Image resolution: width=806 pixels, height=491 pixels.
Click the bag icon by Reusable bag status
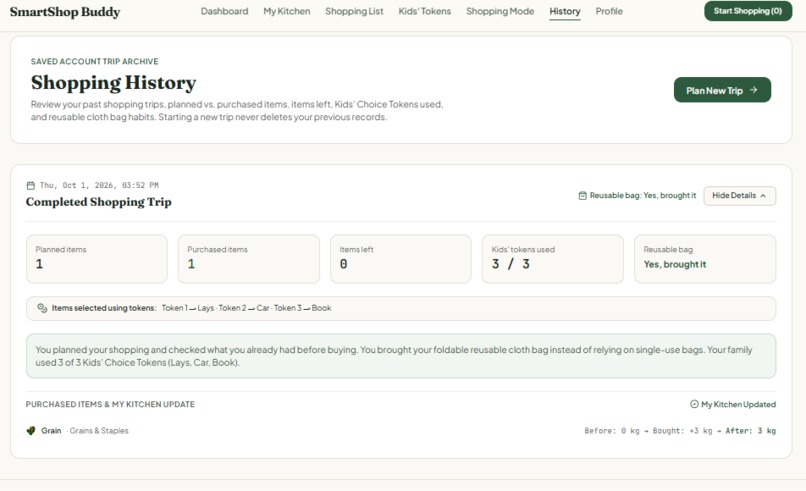point(582,195)
